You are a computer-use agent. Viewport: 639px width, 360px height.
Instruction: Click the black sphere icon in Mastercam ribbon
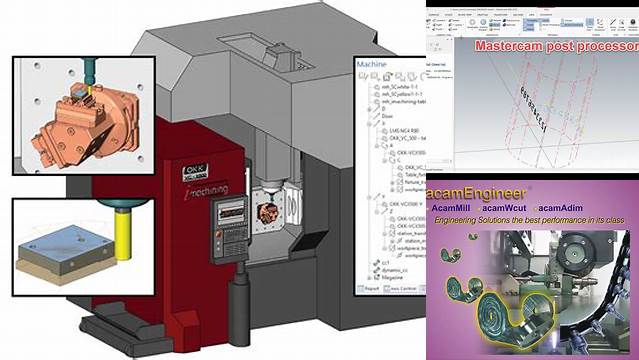click(x=633, y=22)
